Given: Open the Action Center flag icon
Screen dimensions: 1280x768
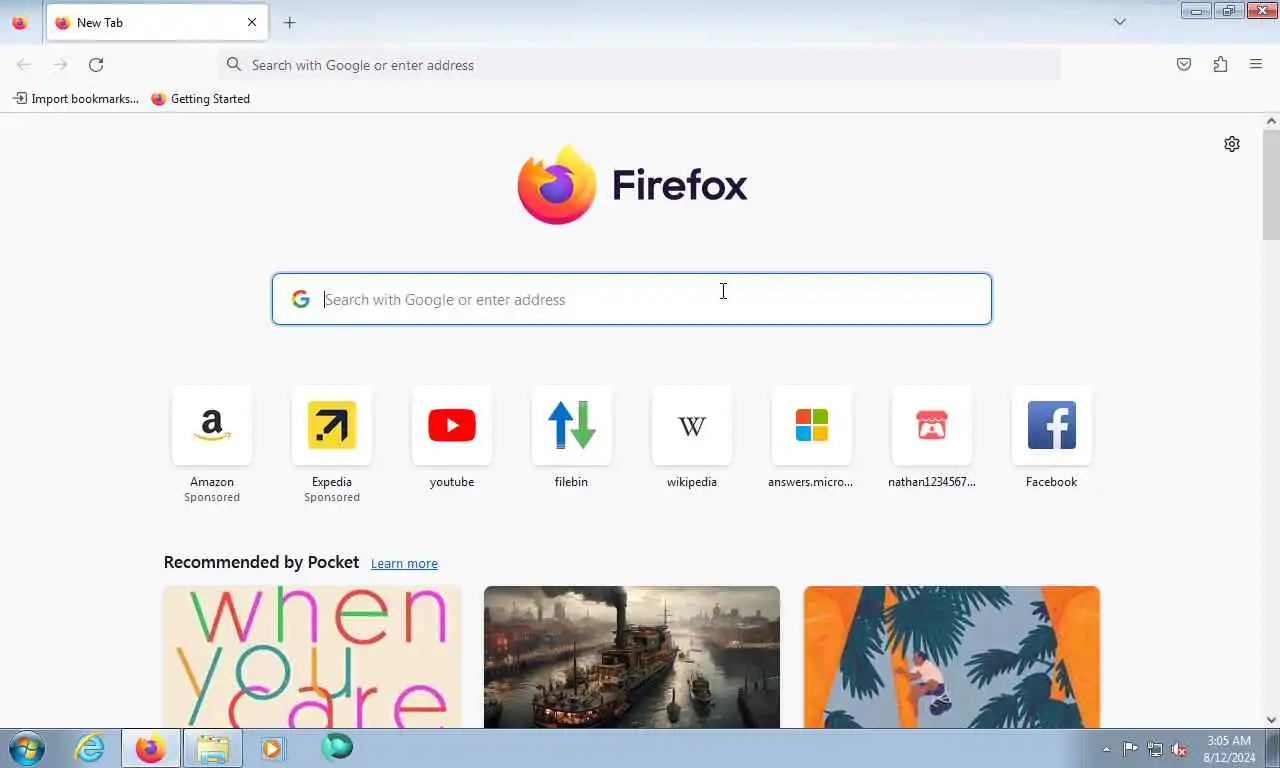Looking at the screenshot, I should (x=1130, y=749).
